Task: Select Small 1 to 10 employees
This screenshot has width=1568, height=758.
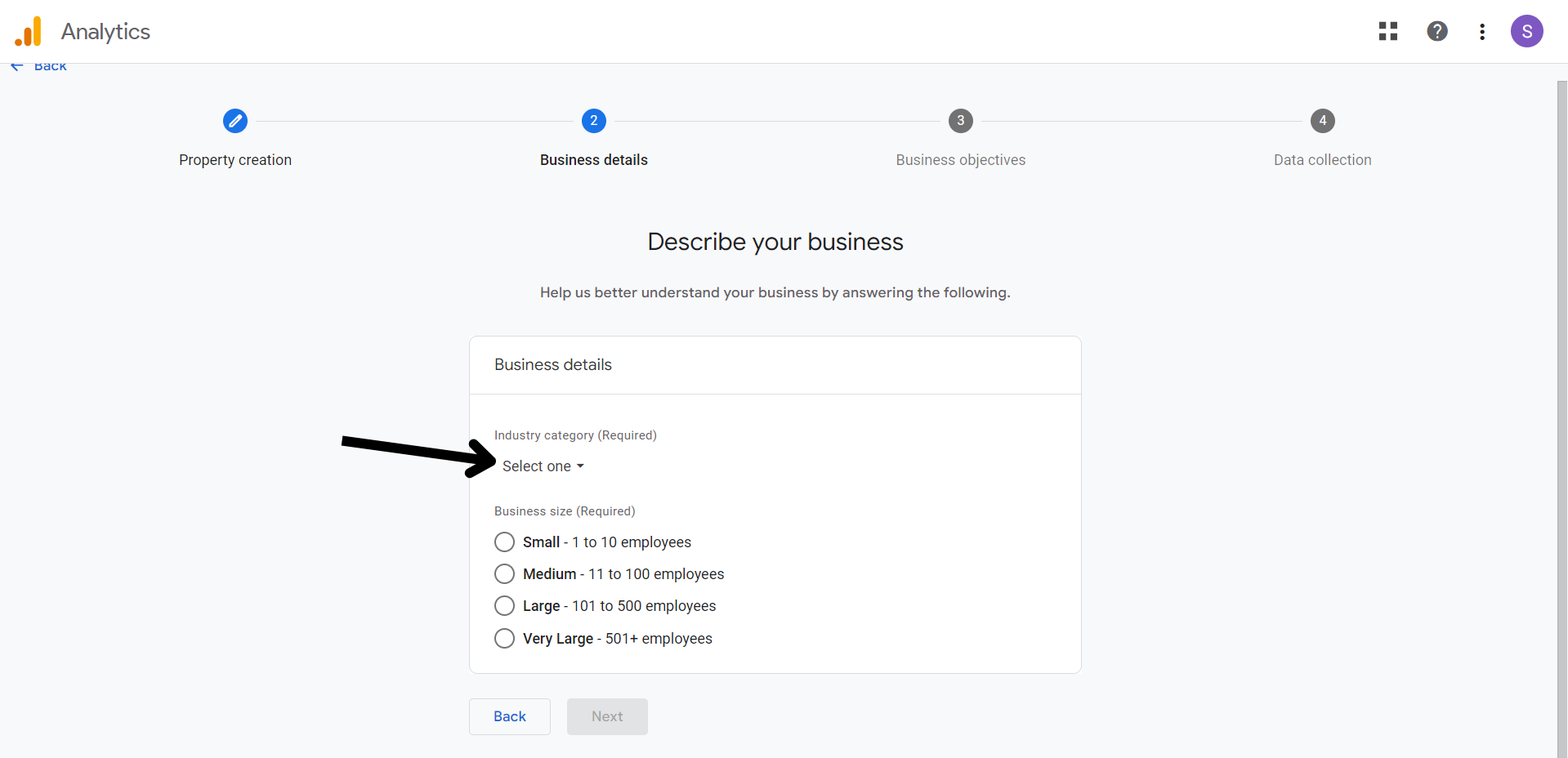Action: pyautogui.click(x=505, y=542)
